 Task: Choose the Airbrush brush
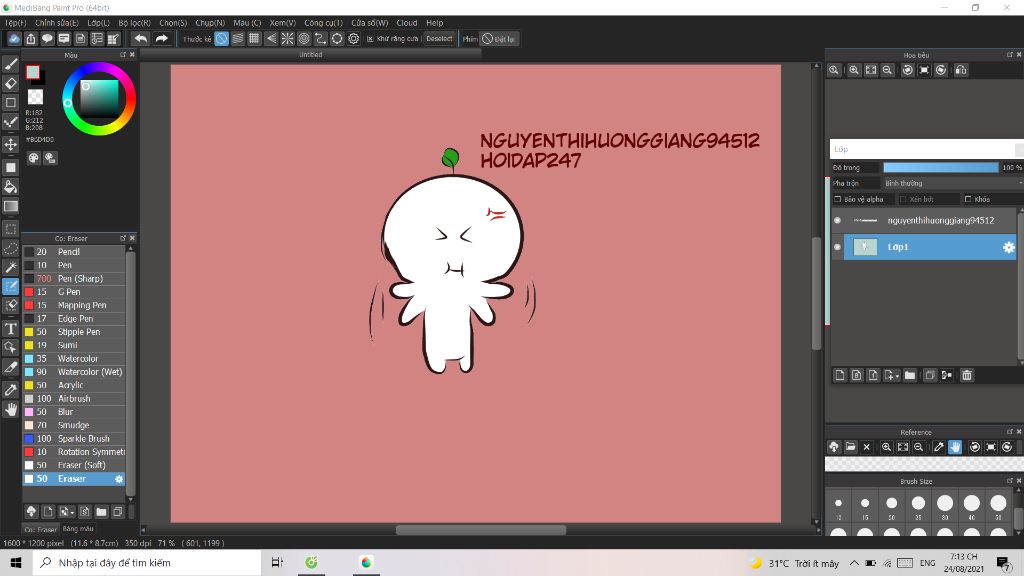coord(74,398)
